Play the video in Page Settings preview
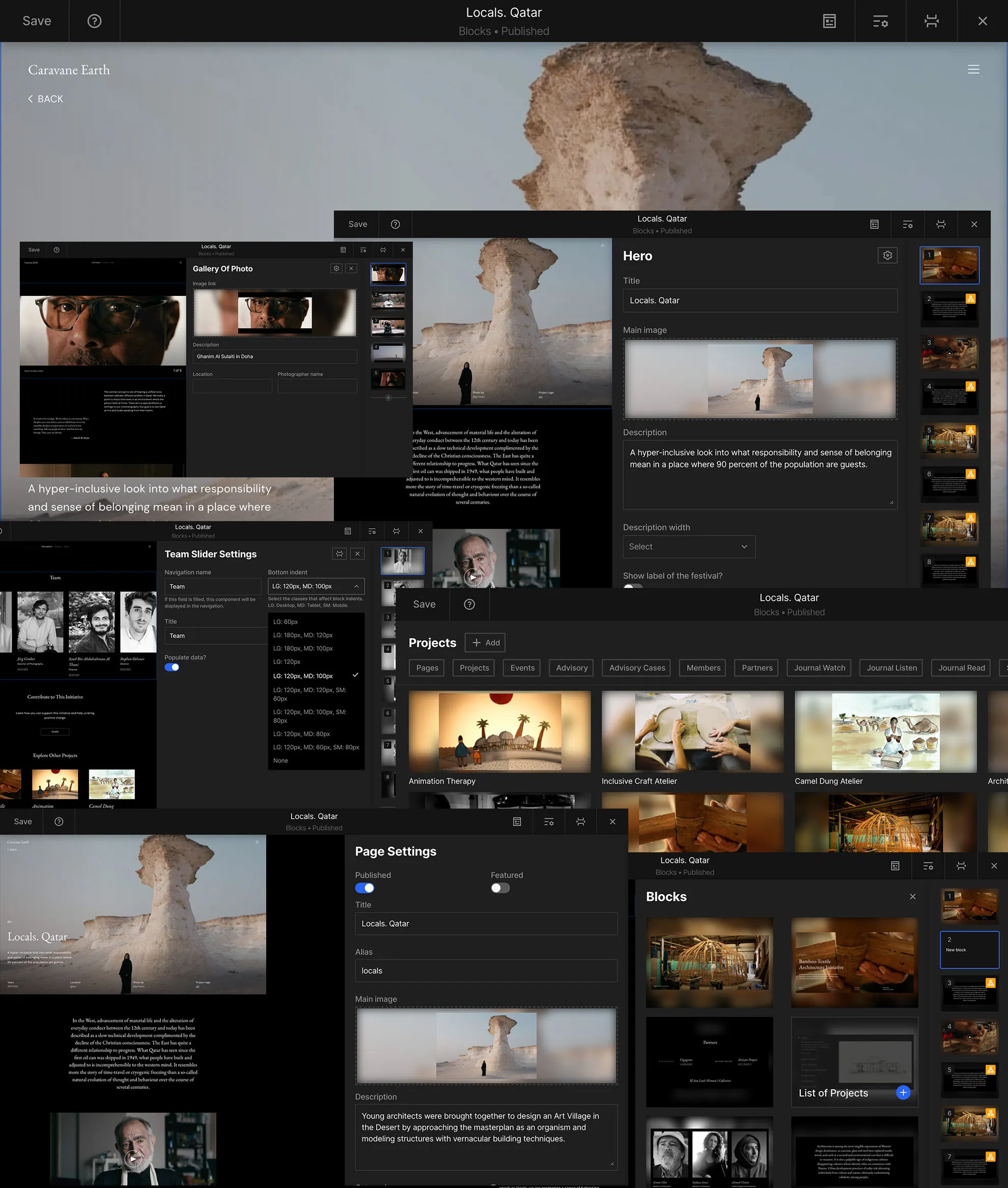Viewport: 1008px width, 1188px height. tap(132, 1159)
